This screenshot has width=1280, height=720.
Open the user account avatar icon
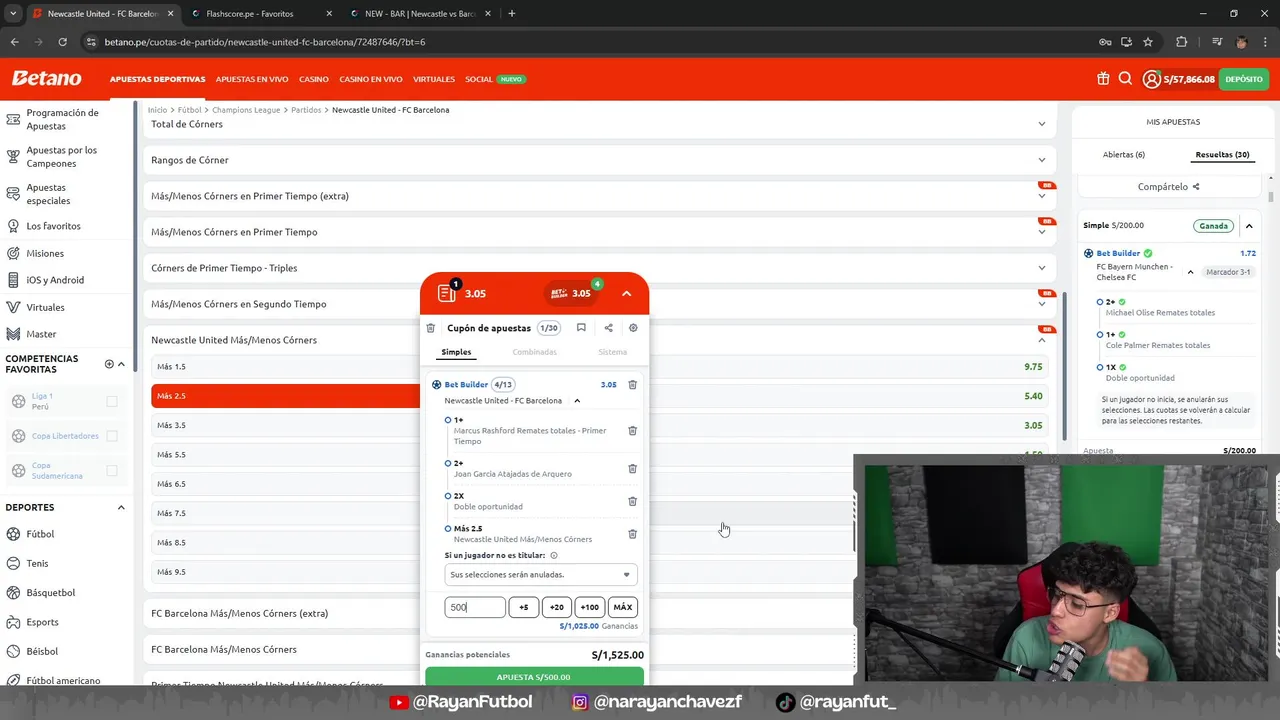[x=1151, y=79]
